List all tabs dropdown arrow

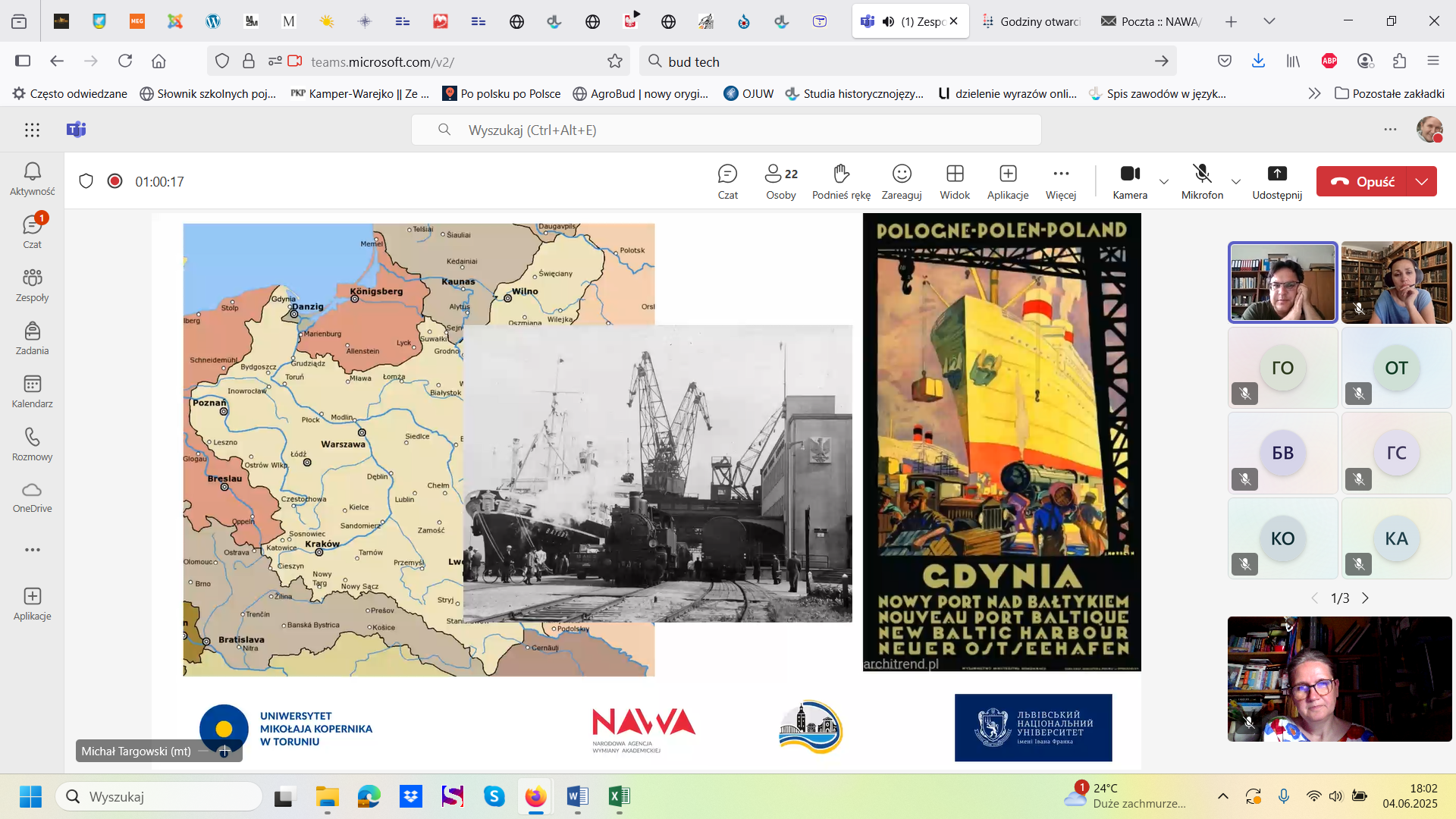(x=1269, y=21)
